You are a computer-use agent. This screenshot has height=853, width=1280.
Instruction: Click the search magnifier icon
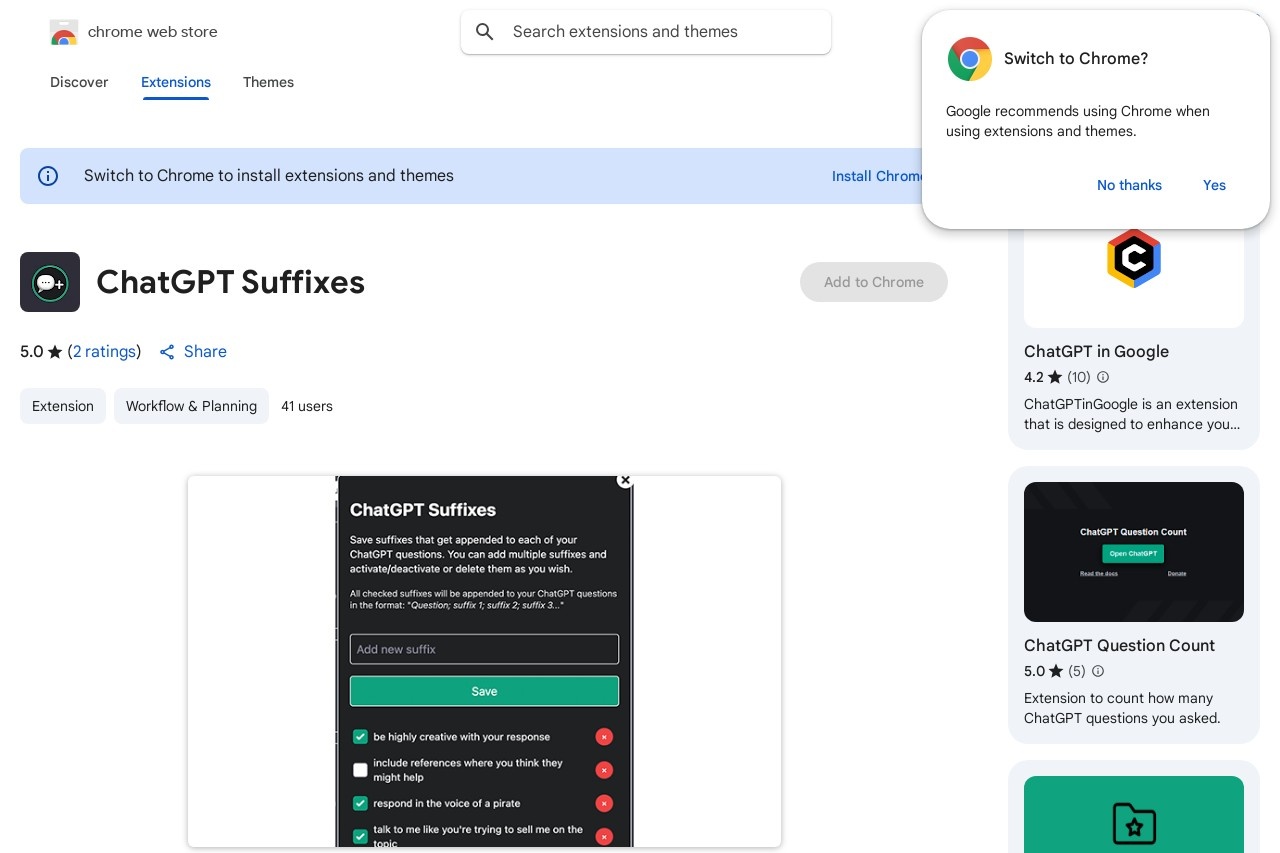pos(485,32)
